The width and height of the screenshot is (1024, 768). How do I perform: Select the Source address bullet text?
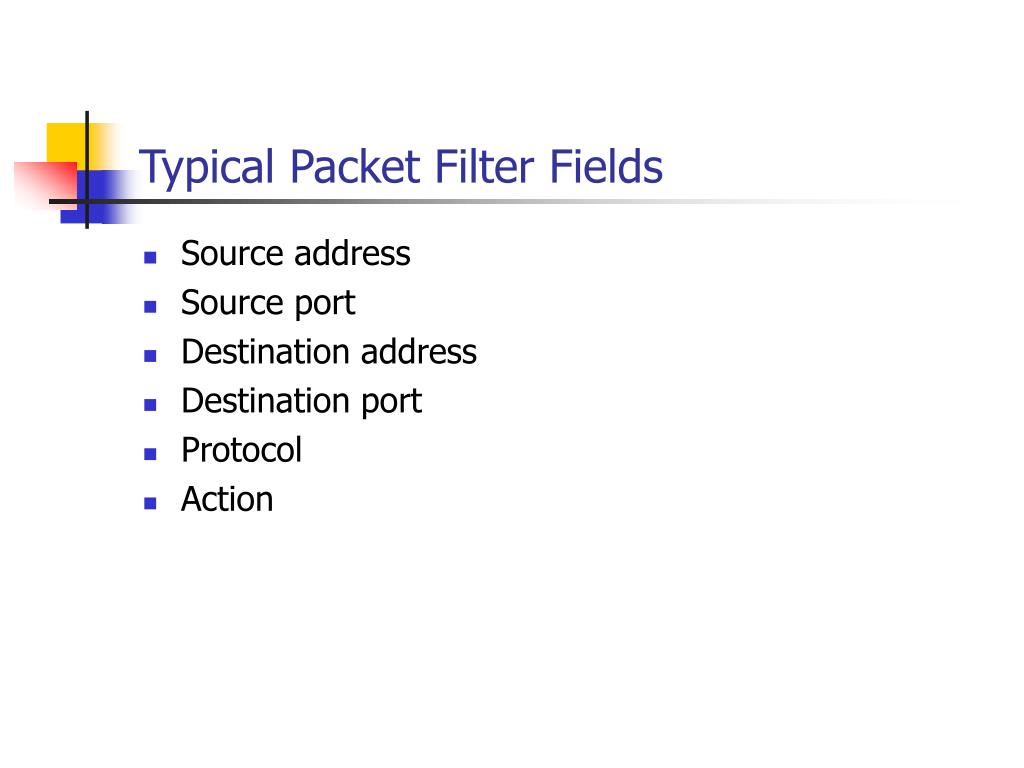295,253
